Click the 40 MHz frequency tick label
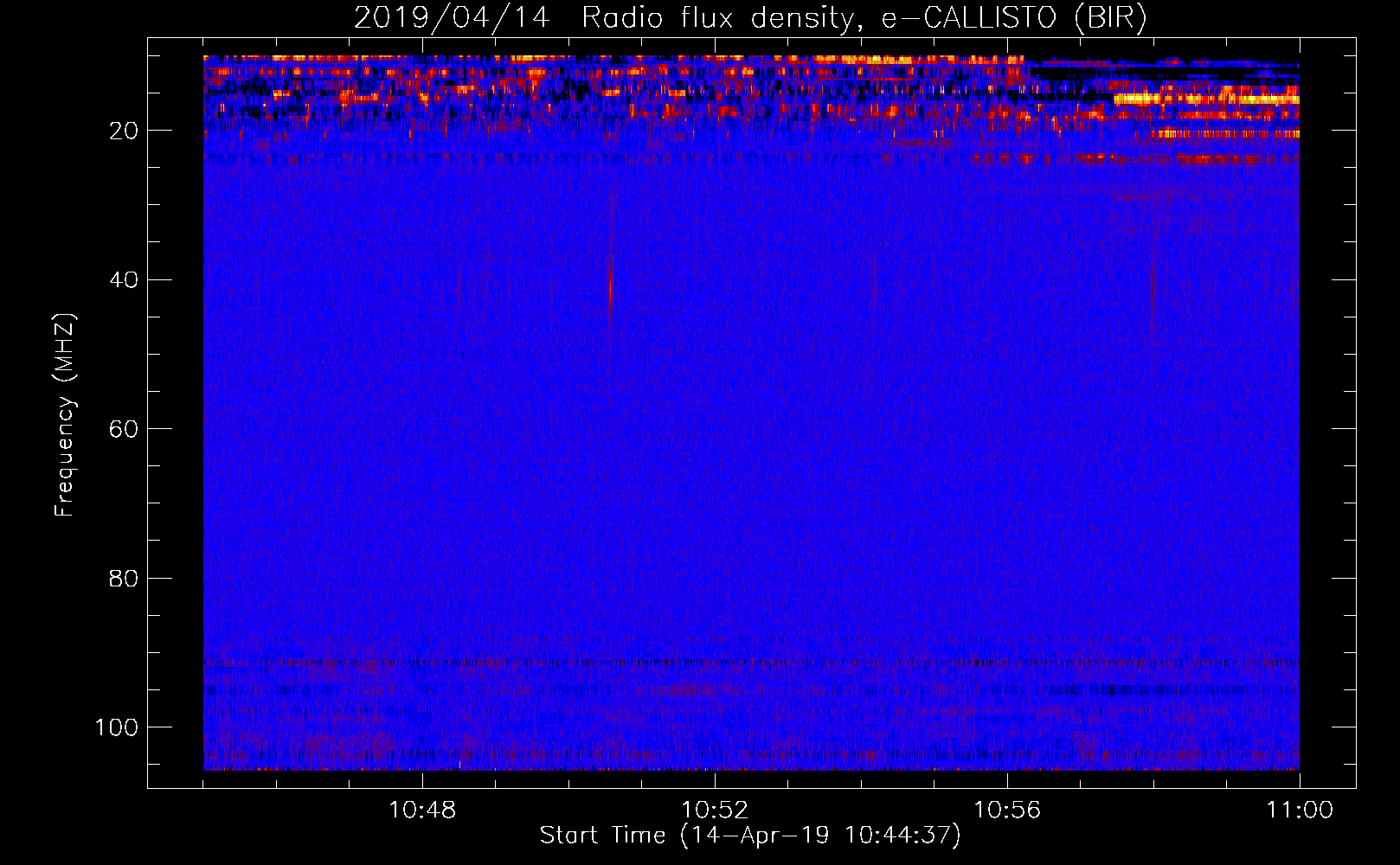 point(124,280)
